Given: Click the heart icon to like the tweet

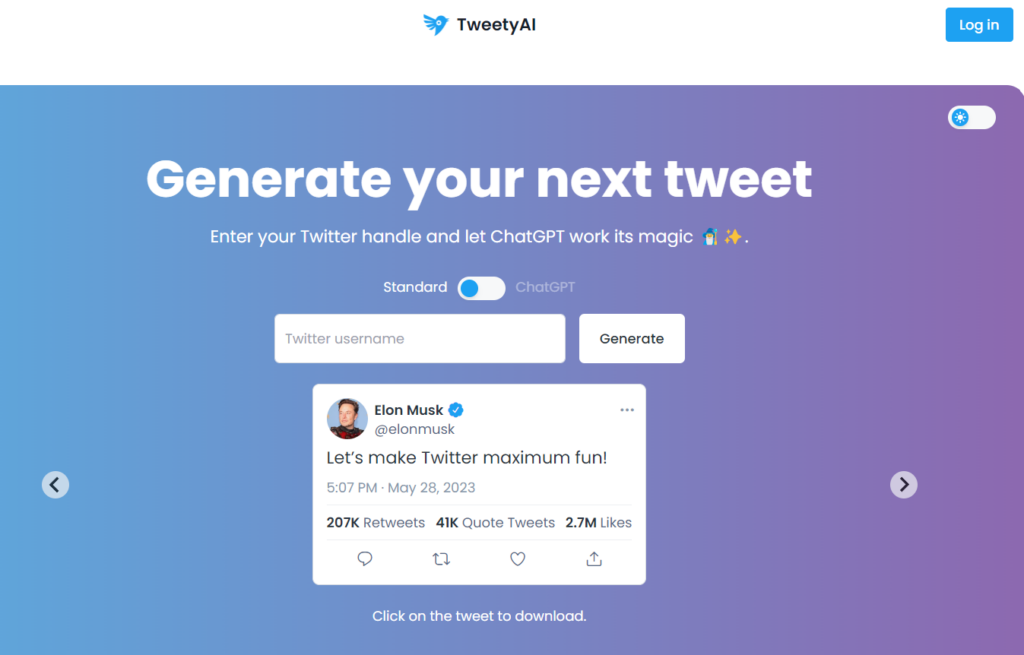Looking at the screenshot, I should pyautogui.click(x=517, y=558).
